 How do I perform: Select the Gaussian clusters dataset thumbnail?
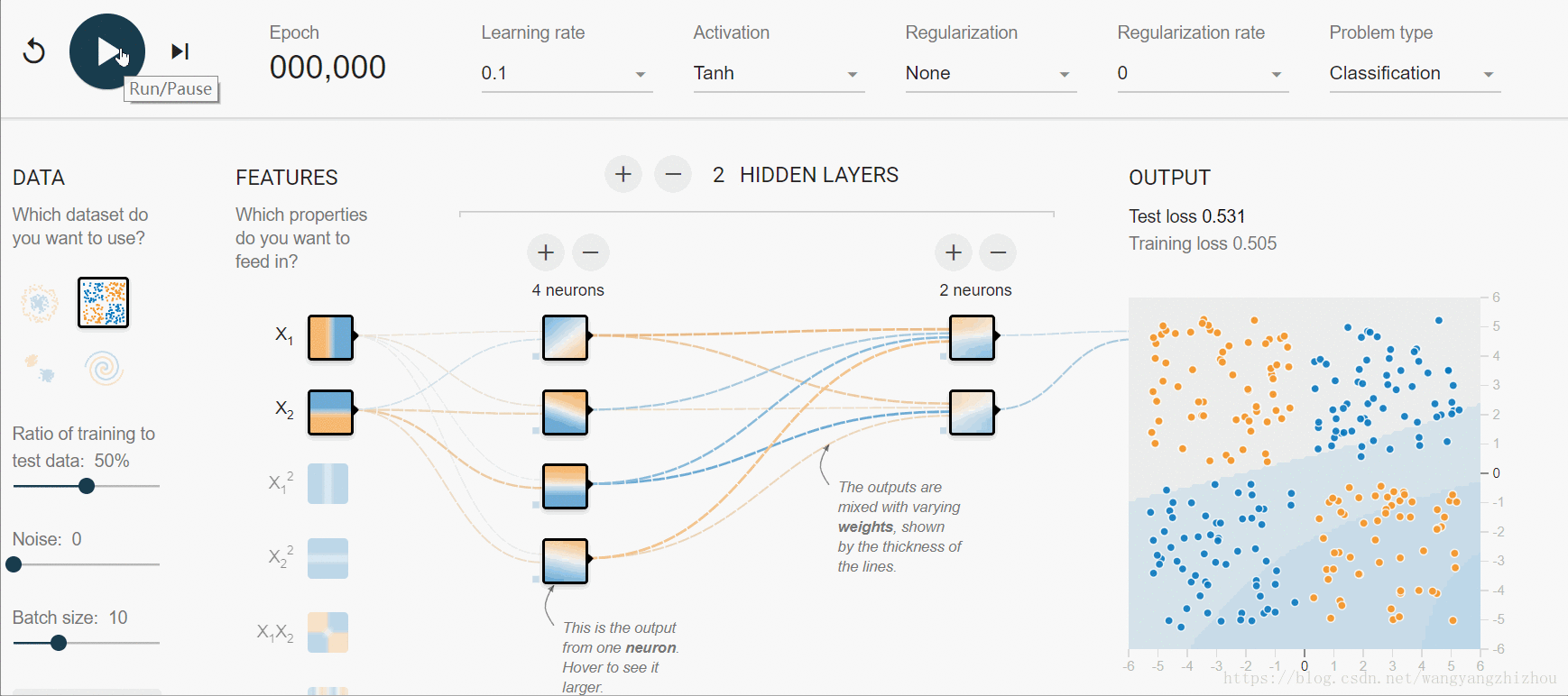(40, 368)
